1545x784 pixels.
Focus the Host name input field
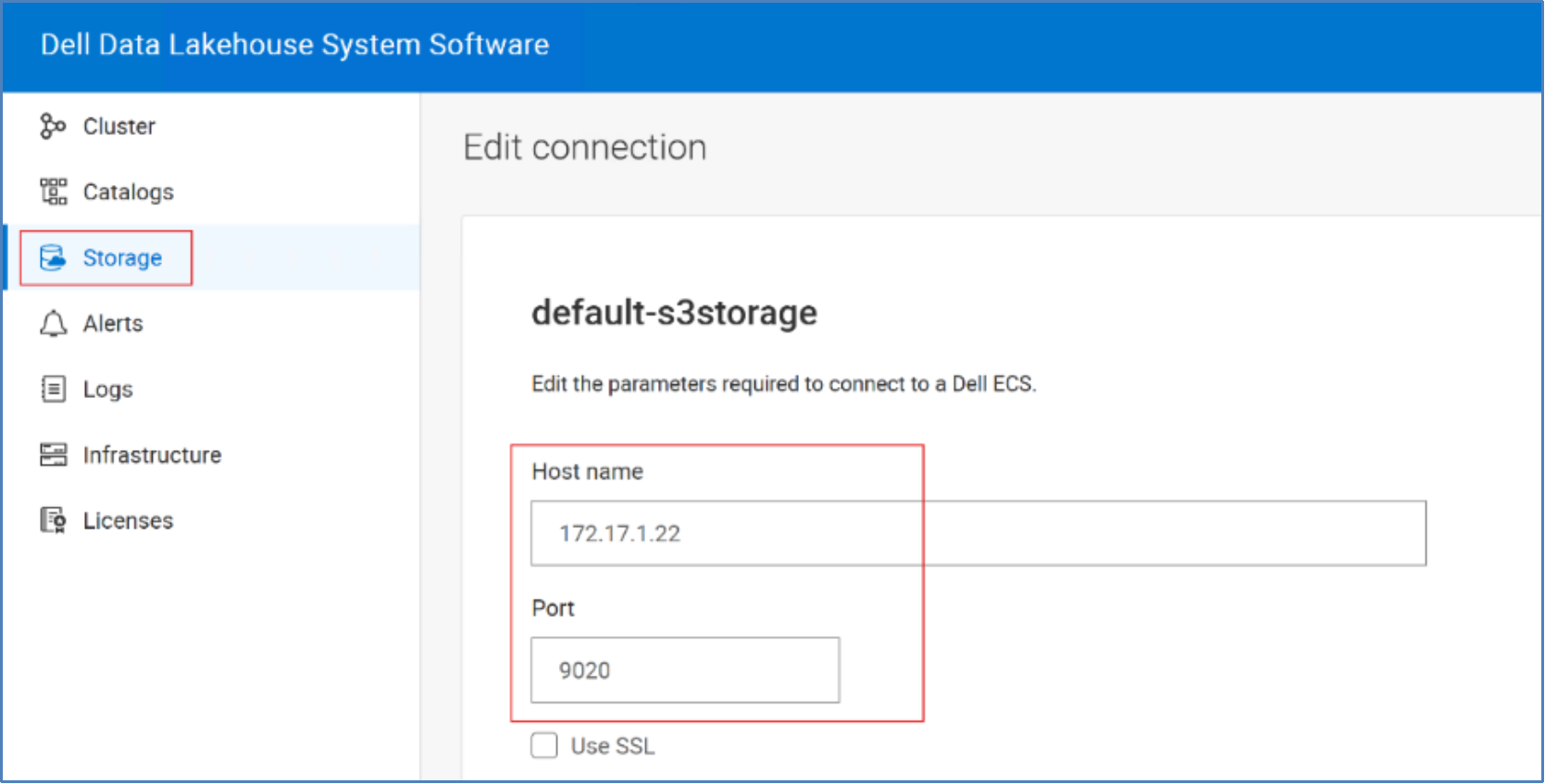pyautogui.click(x=978, y=533)
